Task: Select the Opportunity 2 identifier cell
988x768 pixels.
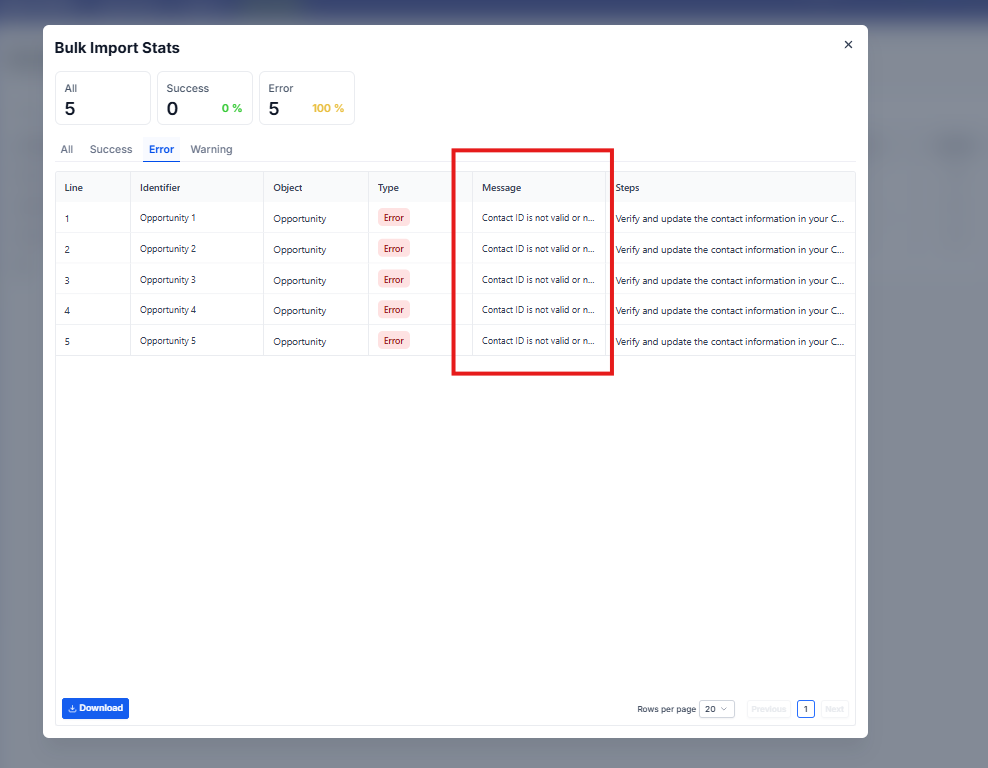Action: click(x=168, y=249)
